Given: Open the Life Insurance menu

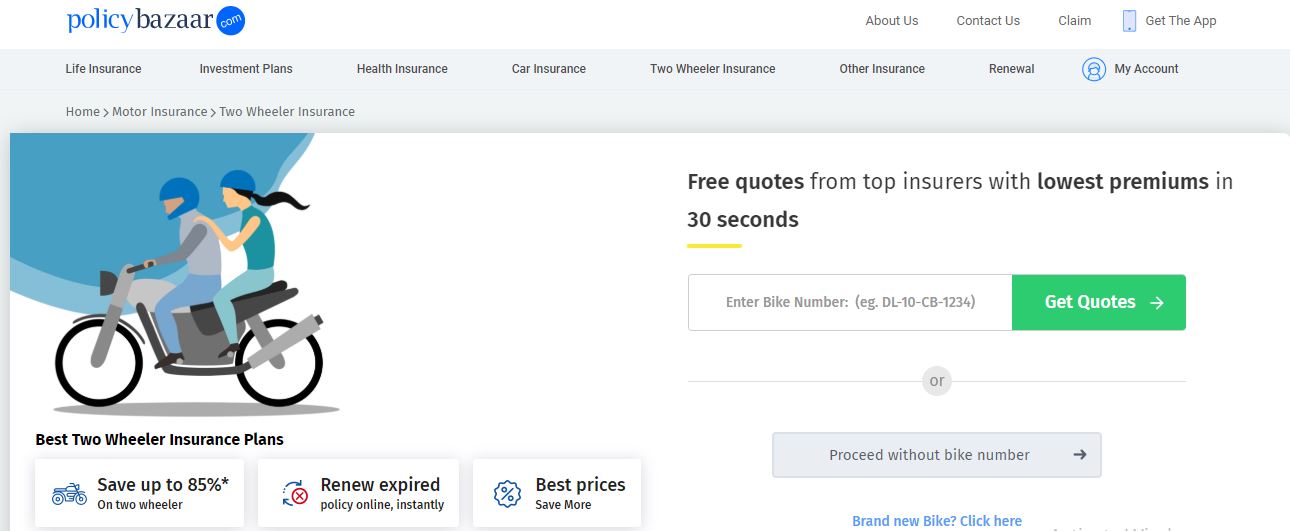Looking at the screenshot, I should click(103, 69).
